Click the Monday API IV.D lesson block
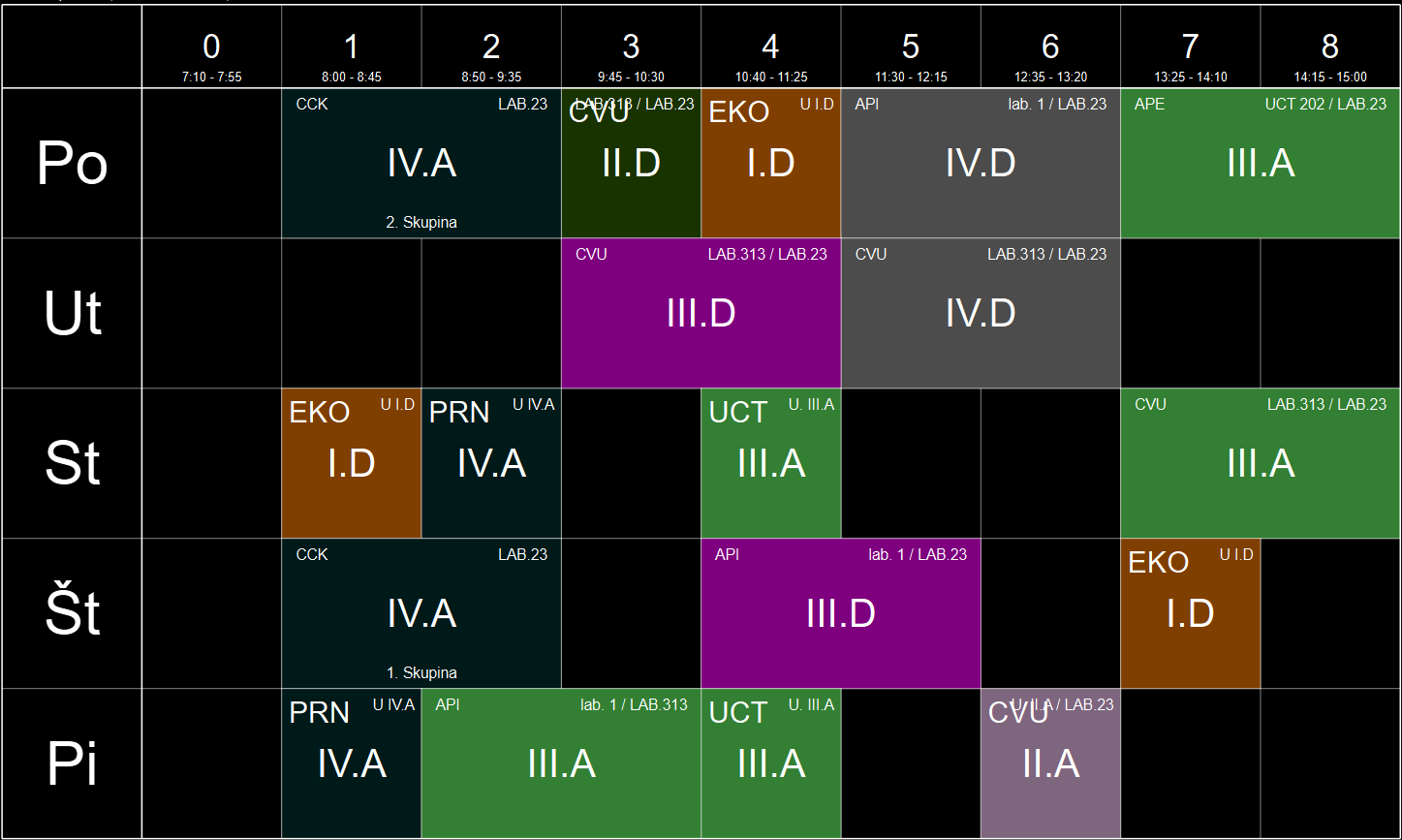The image size is (1402, 840). 981,163
